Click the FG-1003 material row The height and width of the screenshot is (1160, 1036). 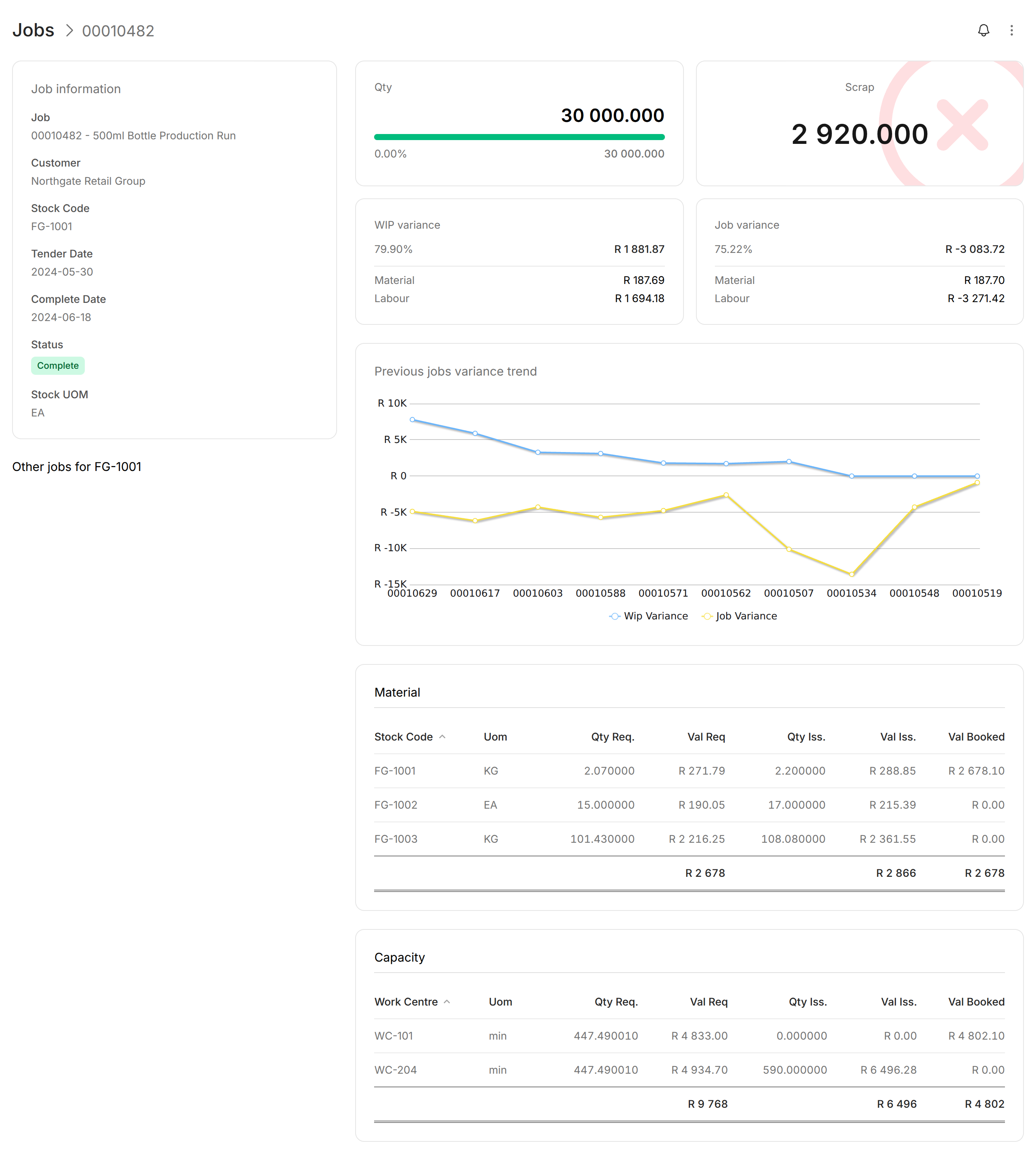tap(689, 839)
